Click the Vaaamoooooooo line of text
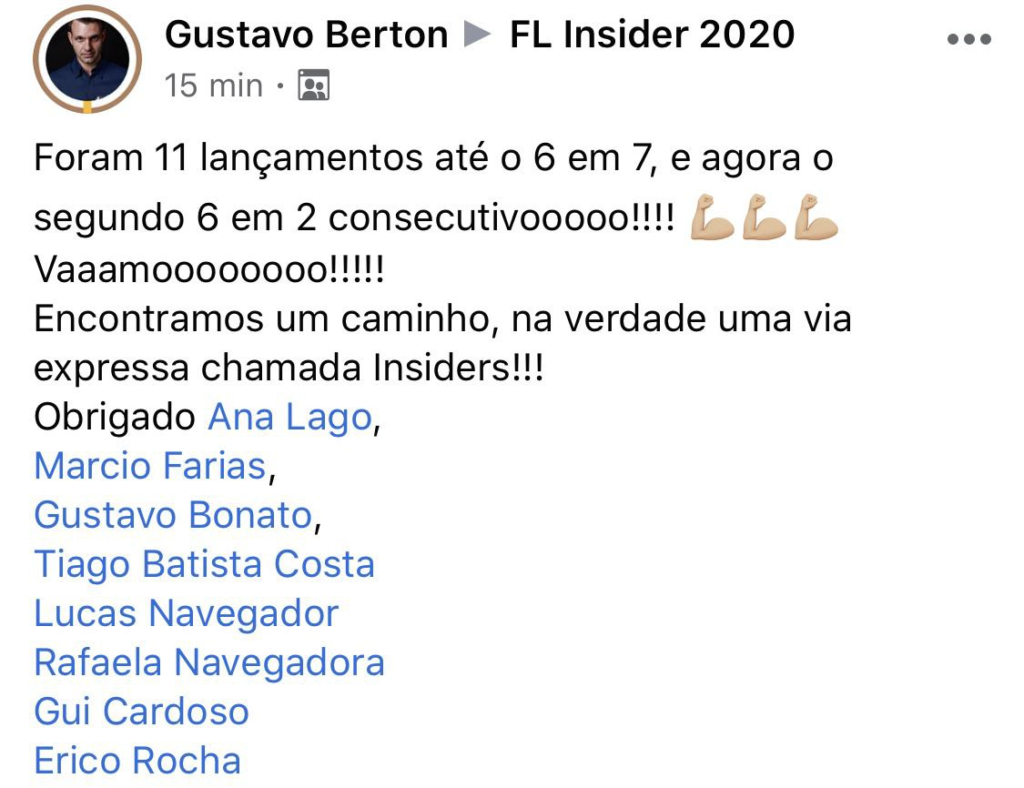This screenshot has width=1024, height=788. (210, 270)
